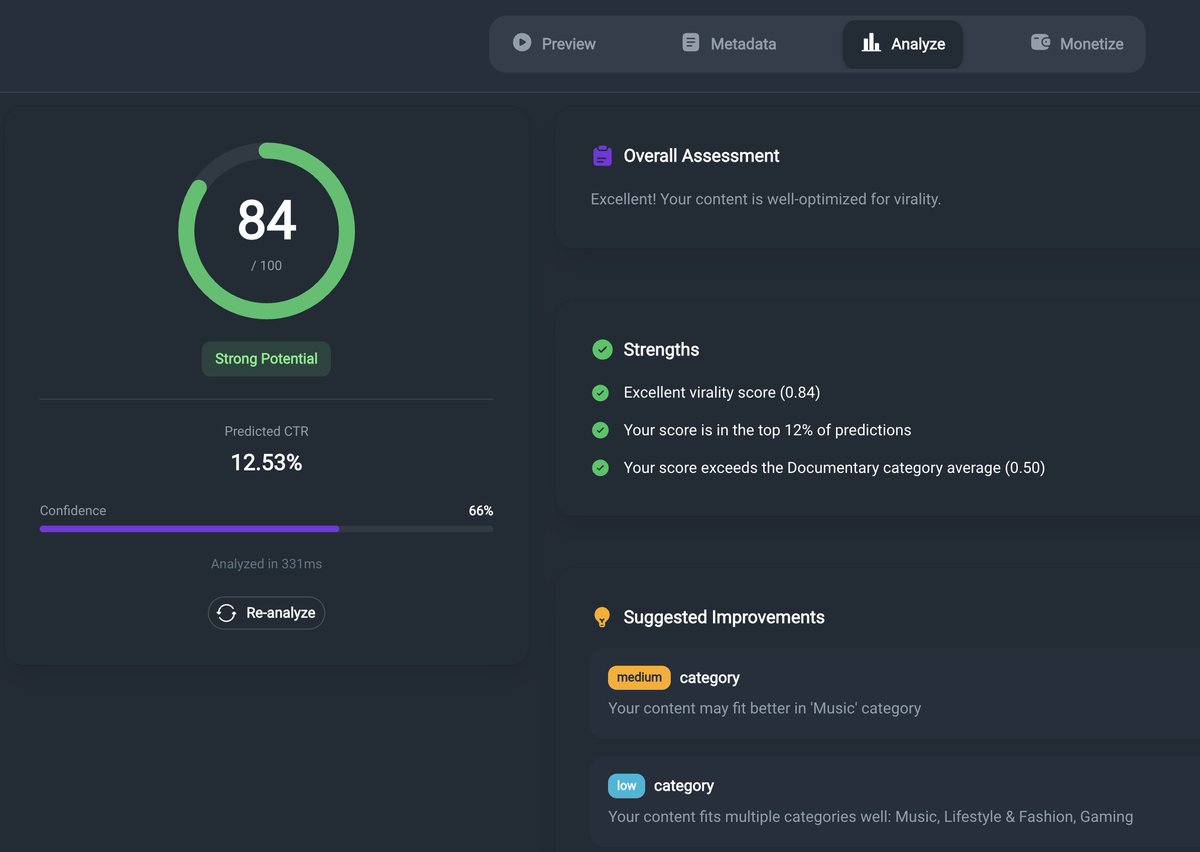Click the 12.53% predicted CTR value
The image size is (1200, 852).
266,462
